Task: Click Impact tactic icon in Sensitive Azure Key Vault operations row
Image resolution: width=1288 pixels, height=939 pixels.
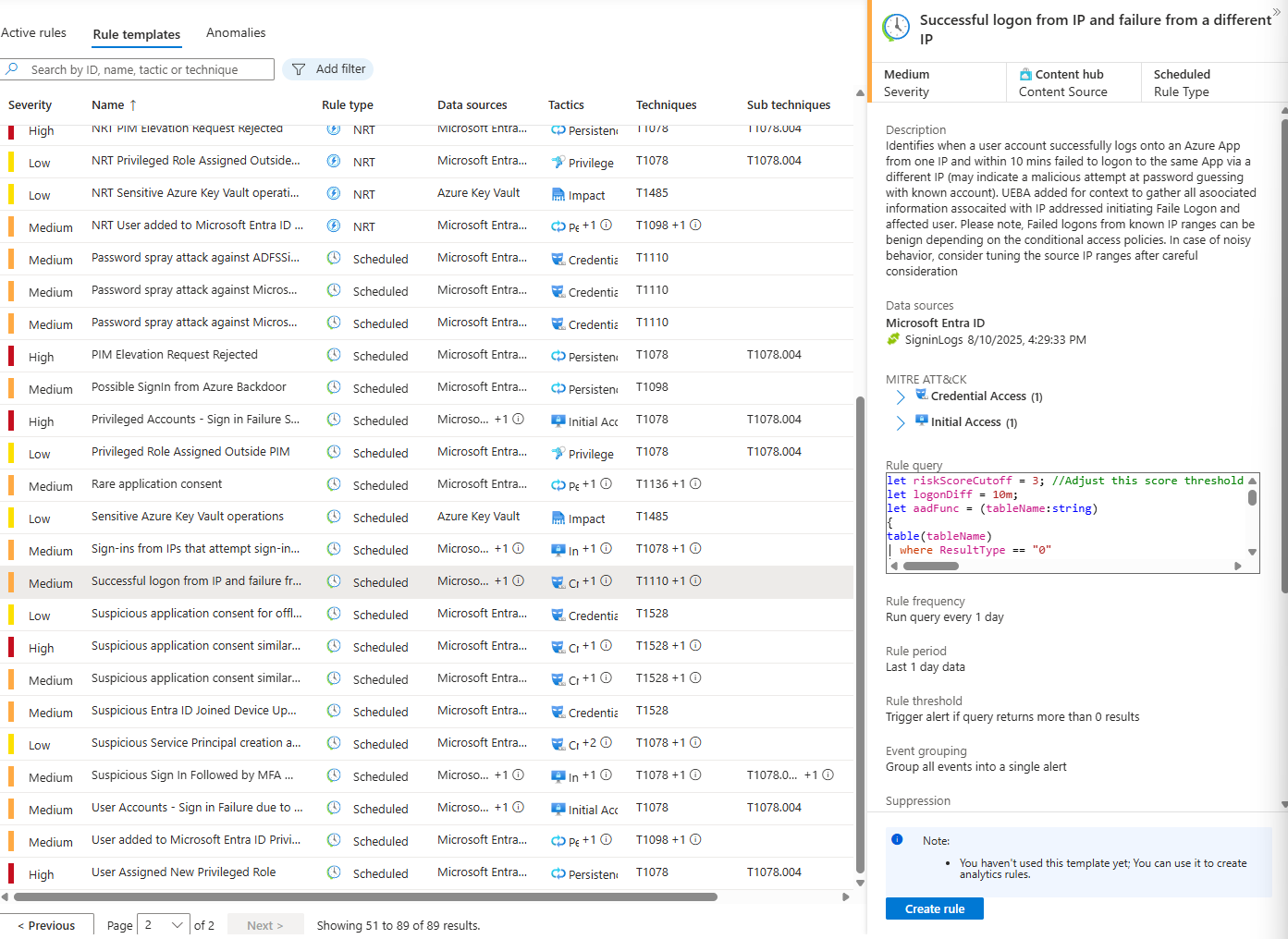Action: (x=558, y=518)
